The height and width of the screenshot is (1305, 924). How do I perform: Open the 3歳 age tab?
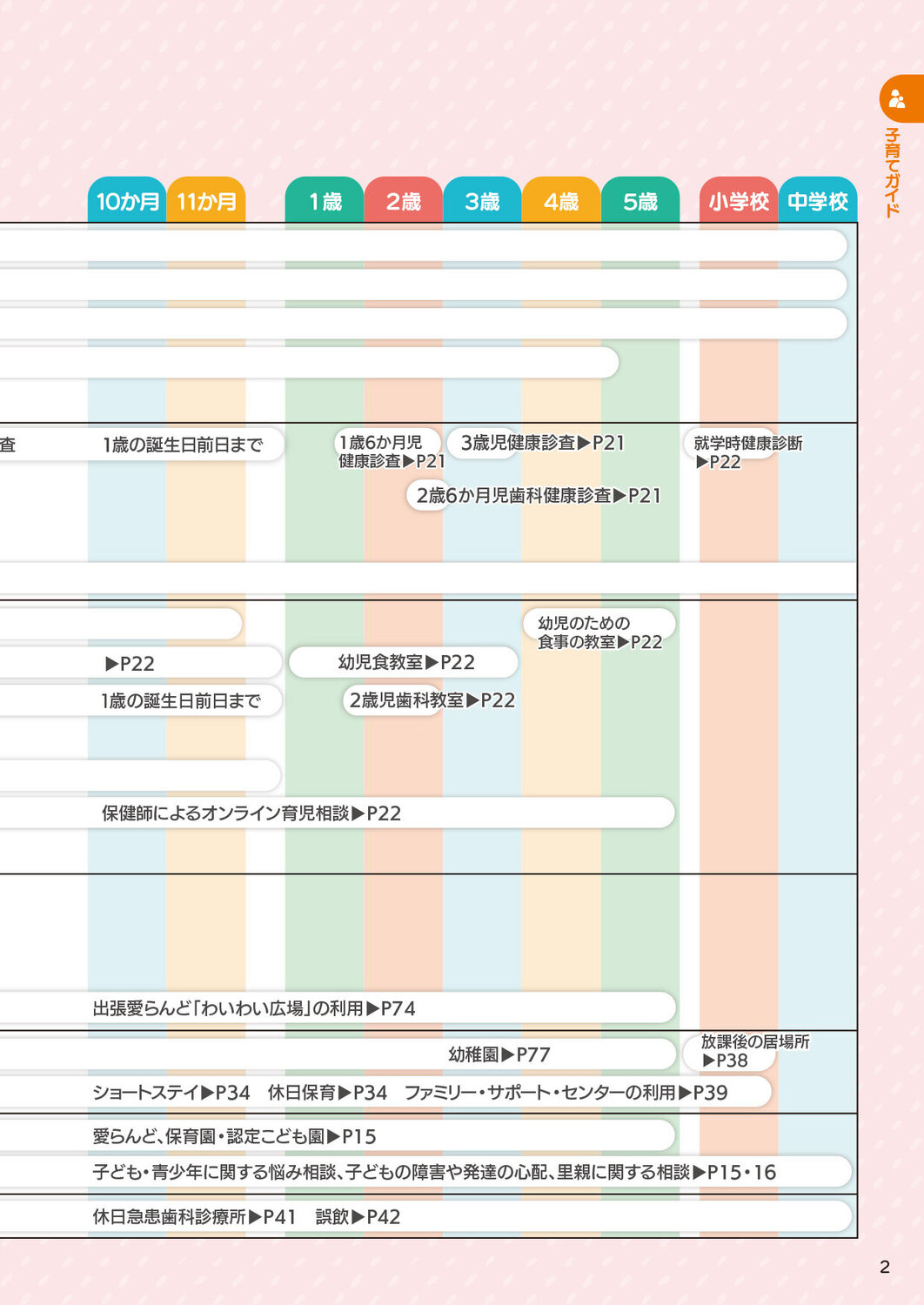point(482,202)
